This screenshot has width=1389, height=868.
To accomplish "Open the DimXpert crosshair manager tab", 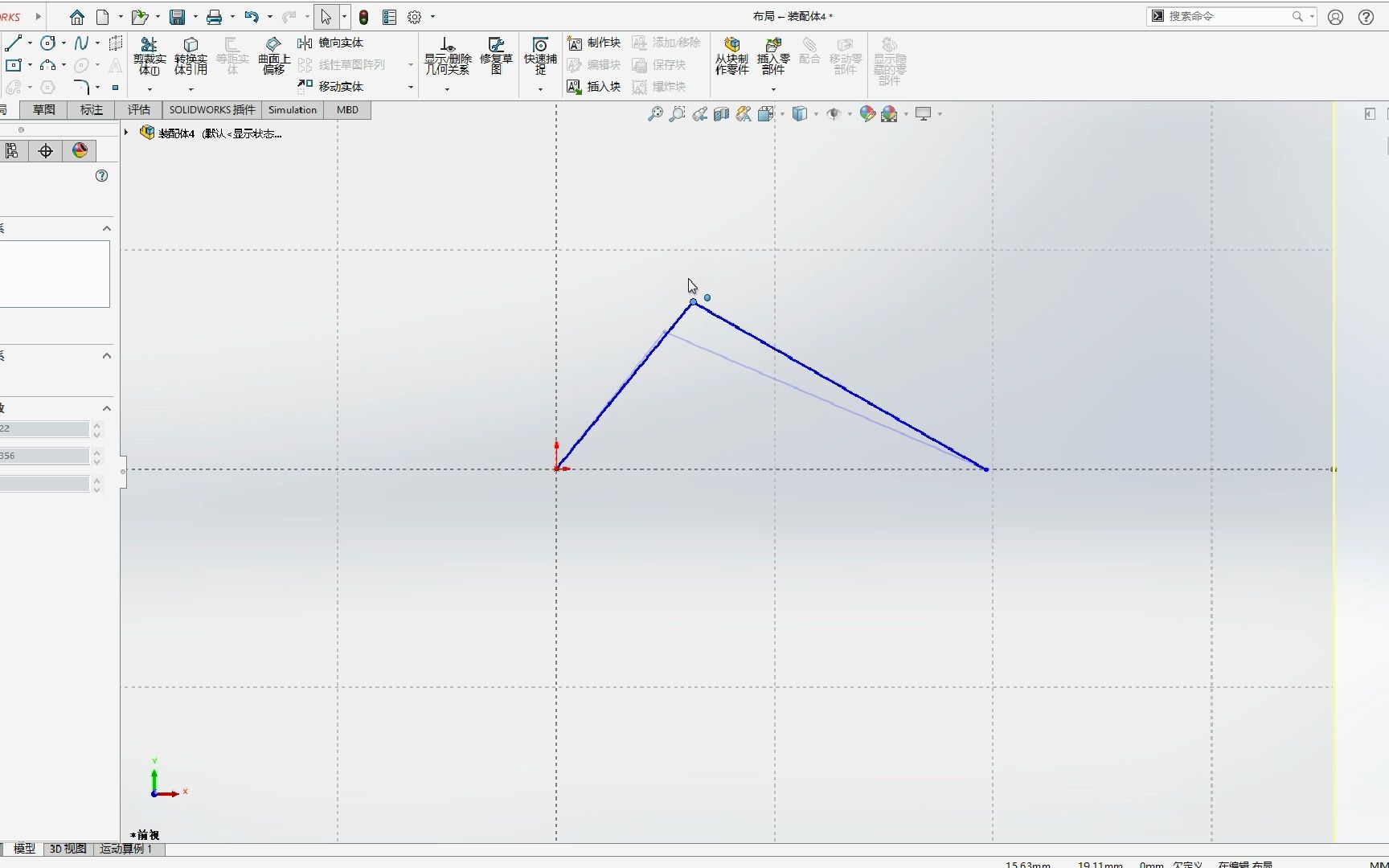I will tap(46, 151).
